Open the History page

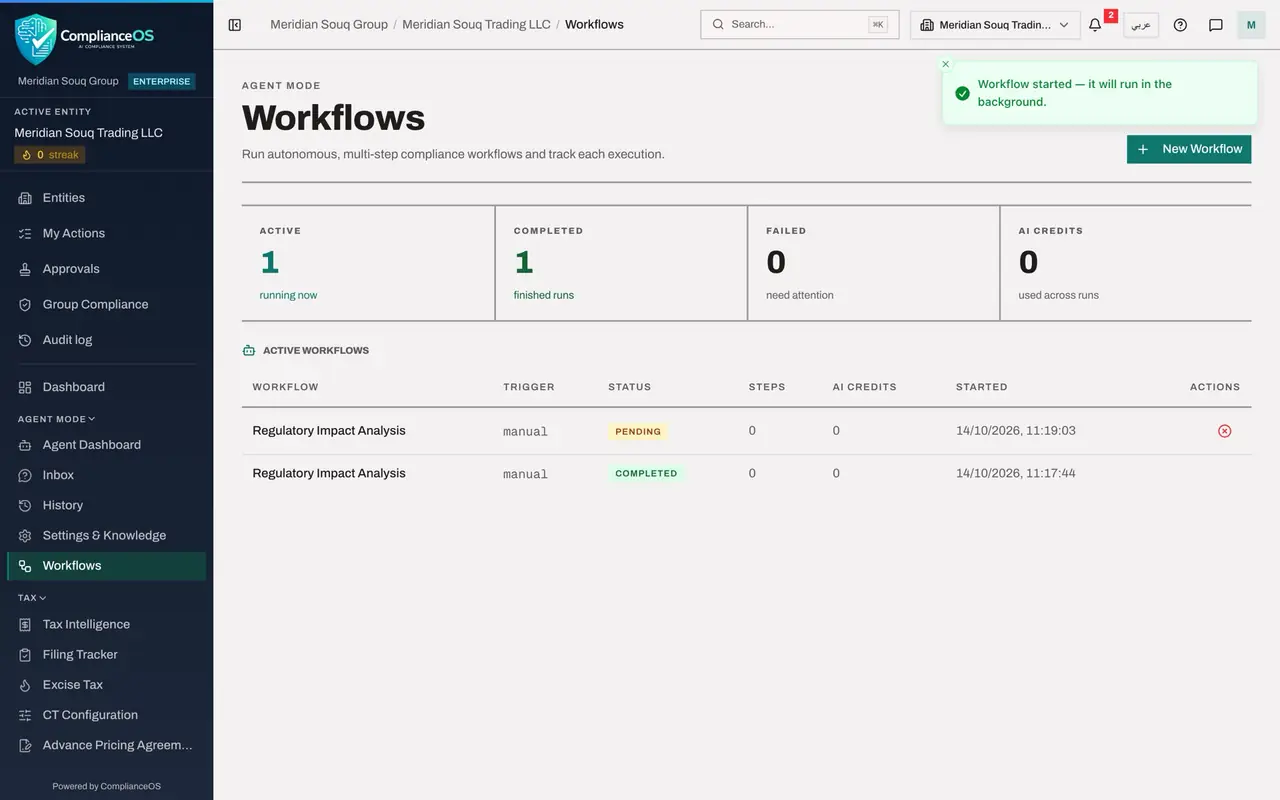[x=106, y=505]
